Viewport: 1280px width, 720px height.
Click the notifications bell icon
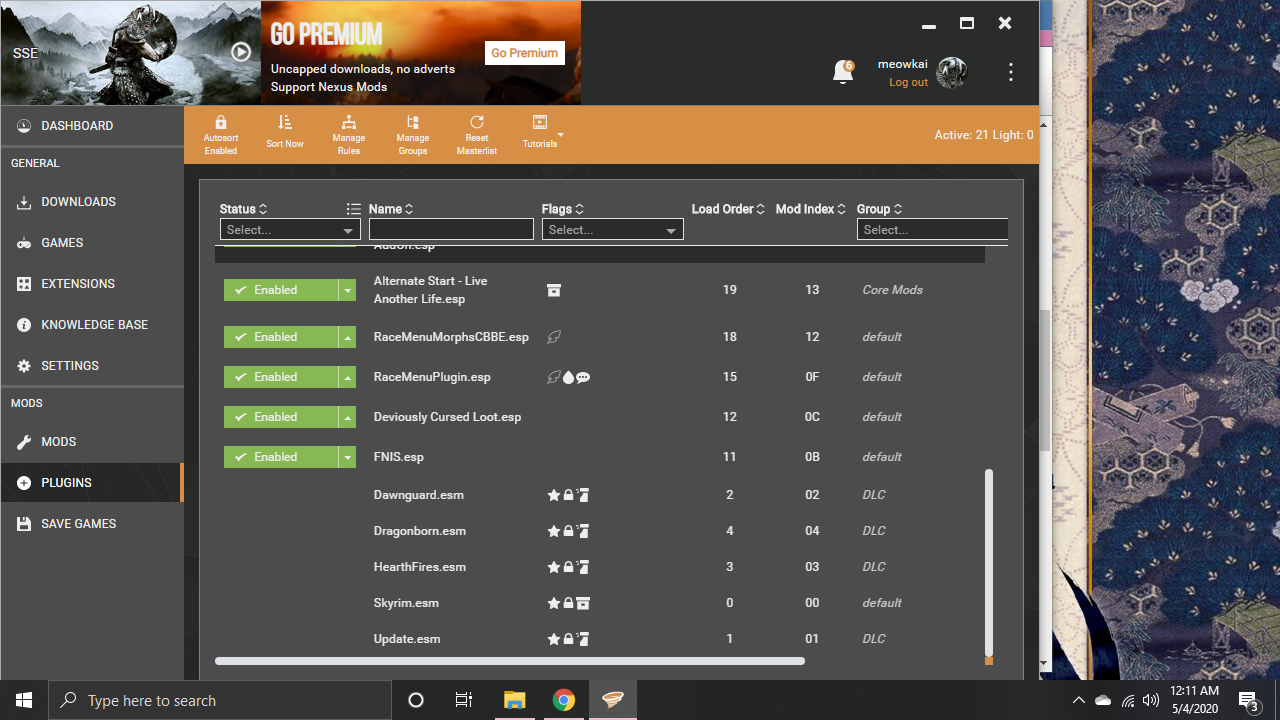843,71
